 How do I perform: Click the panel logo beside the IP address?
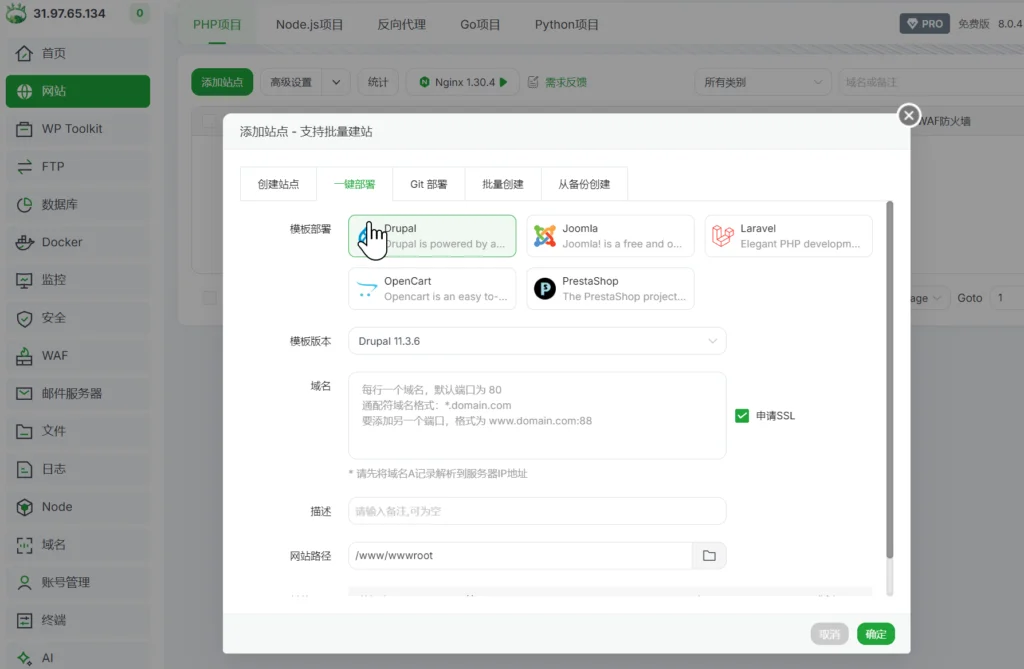16,13
